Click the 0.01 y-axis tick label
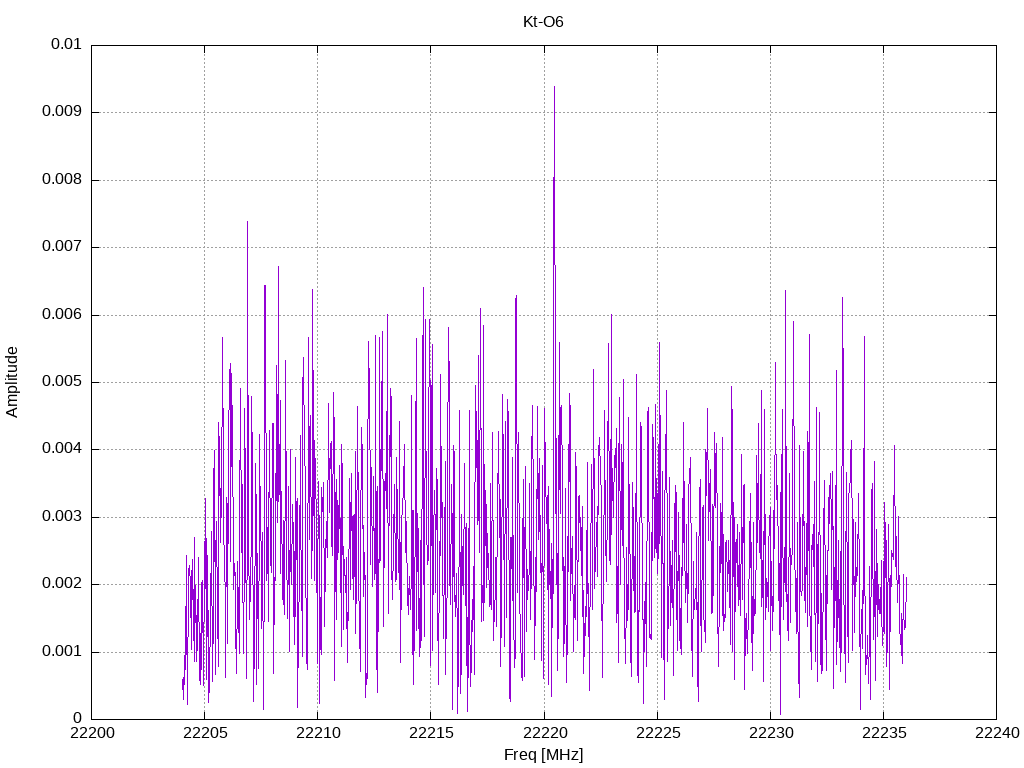This screenshot has width=1024, height=768. coord(67,44)
